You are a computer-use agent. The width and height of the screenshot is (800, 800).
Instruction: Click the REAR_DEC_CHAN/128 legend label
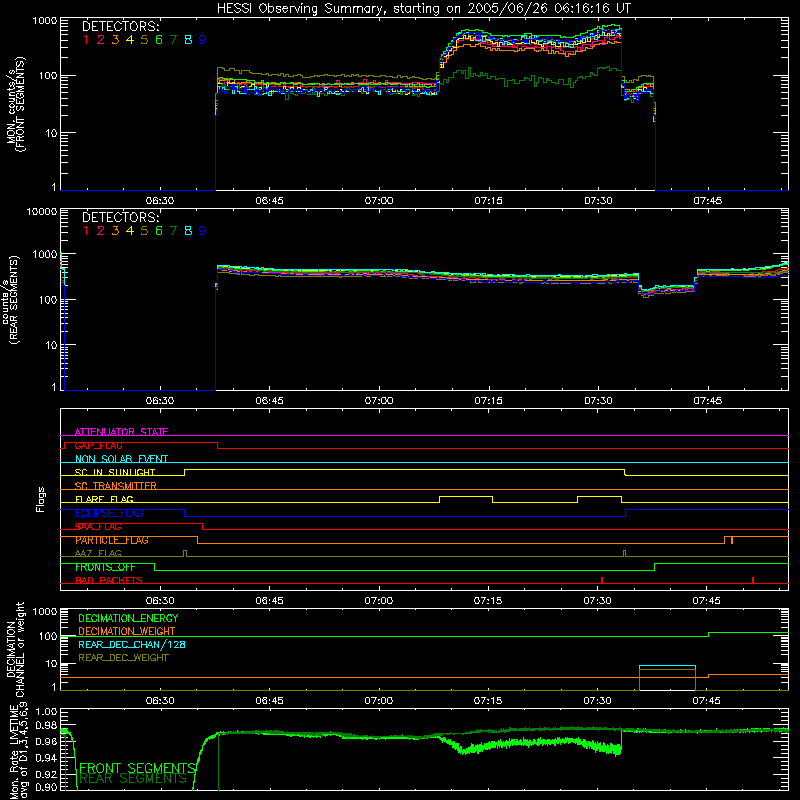[132, 644]
